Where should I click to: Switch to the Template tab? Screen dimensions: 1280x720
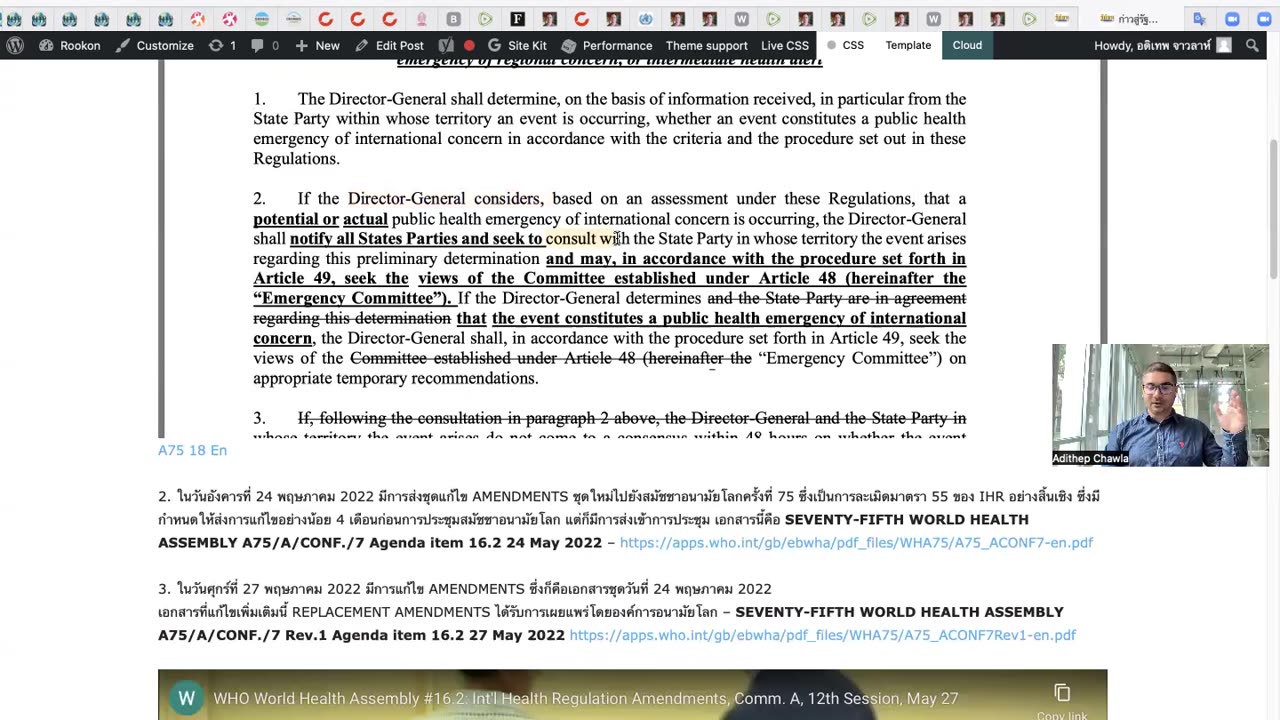coord(908,45)
